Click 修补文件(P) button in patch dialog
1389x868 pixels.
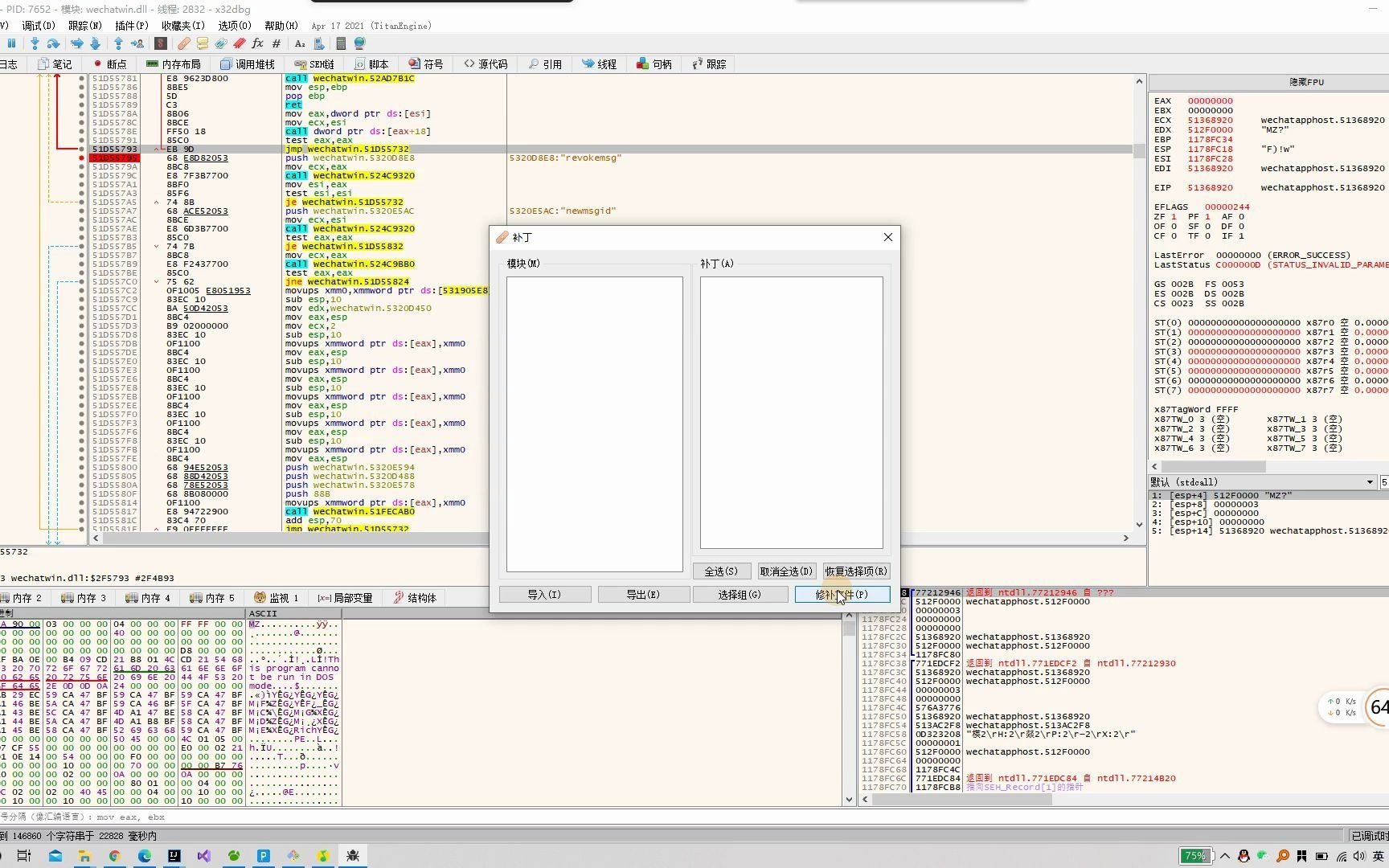tap(842, 595)
